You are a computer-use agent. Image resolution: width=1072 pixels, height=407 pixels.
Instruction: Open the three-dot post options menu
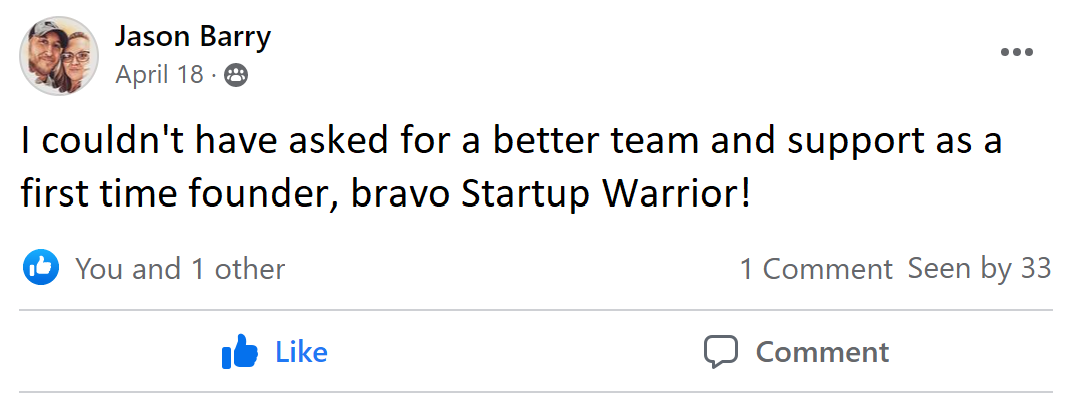(x=1016, y=52)
